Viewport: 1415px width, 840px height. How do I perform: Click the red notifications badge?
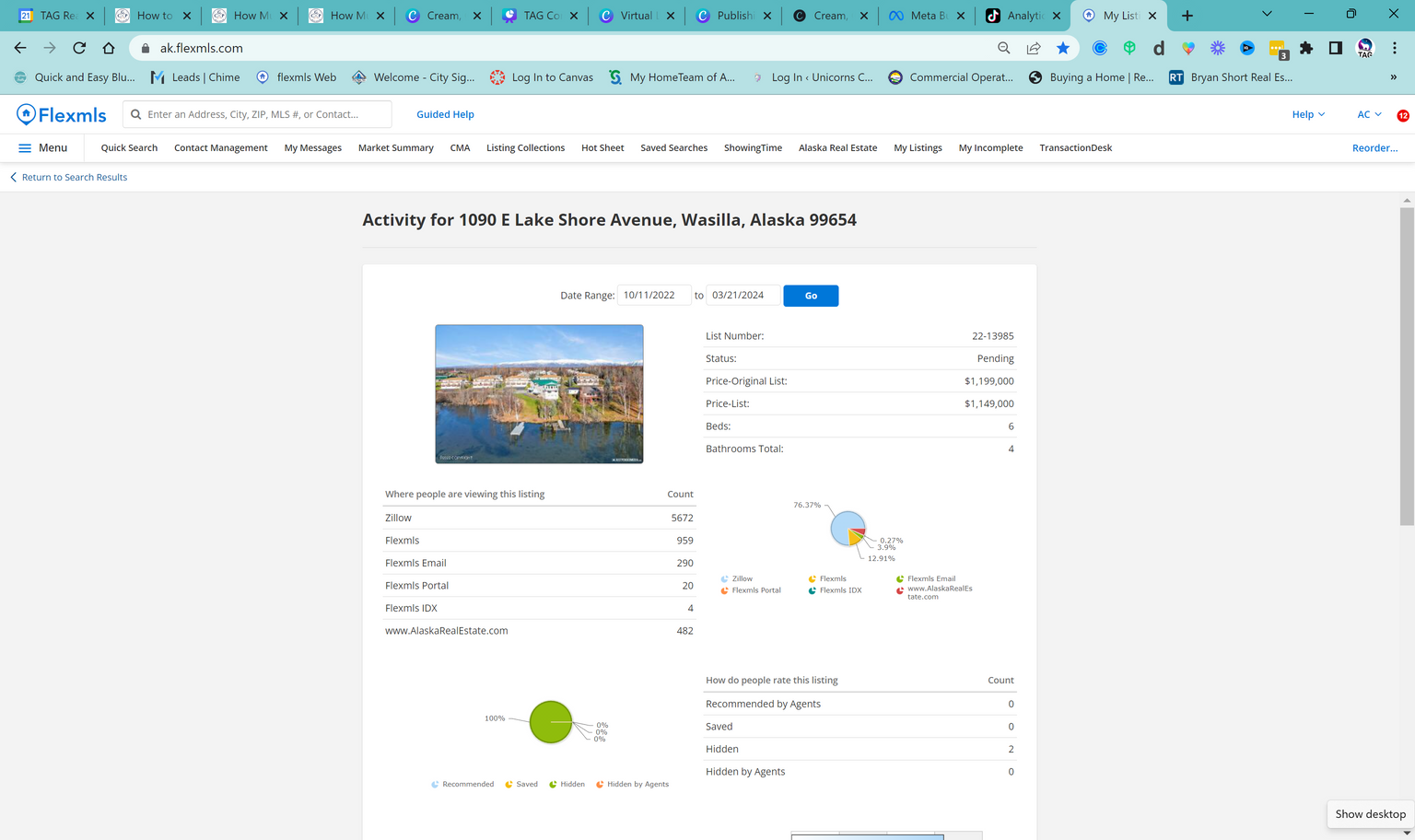coord(1402,116)
